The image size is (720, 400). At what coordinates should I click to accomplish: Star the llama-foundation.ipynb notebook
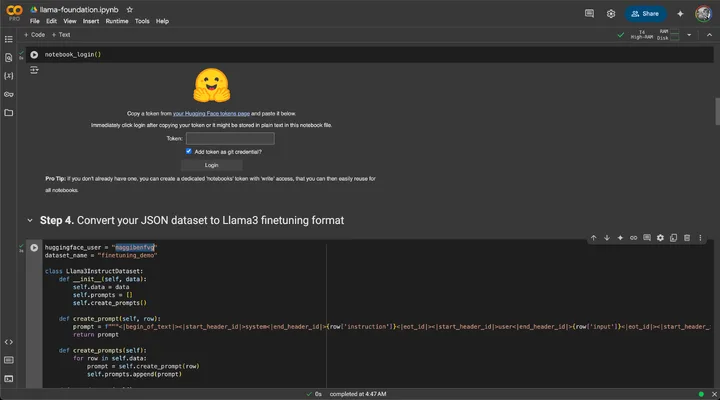point(129,10)
